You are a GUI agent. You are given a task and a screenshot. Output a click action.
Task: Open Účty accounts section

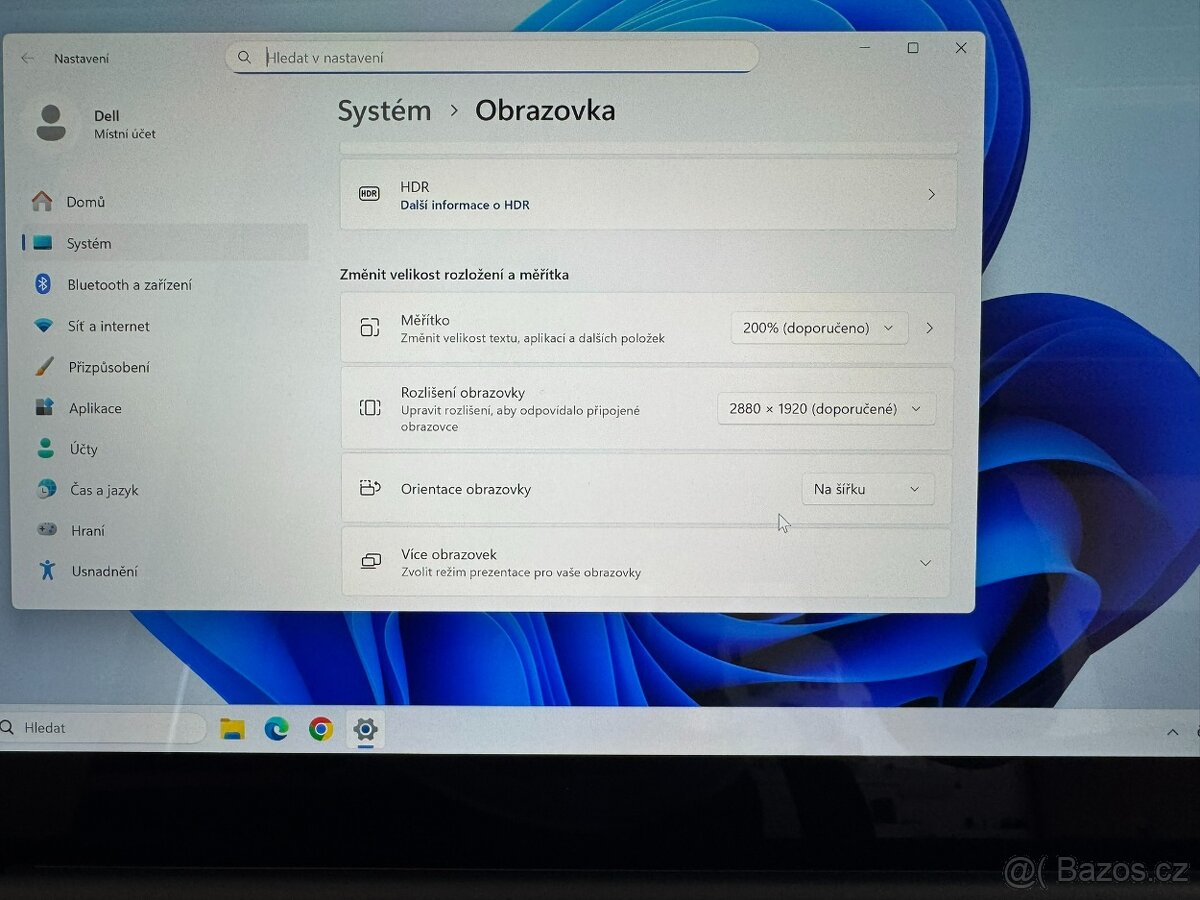(x=83, y=449)
